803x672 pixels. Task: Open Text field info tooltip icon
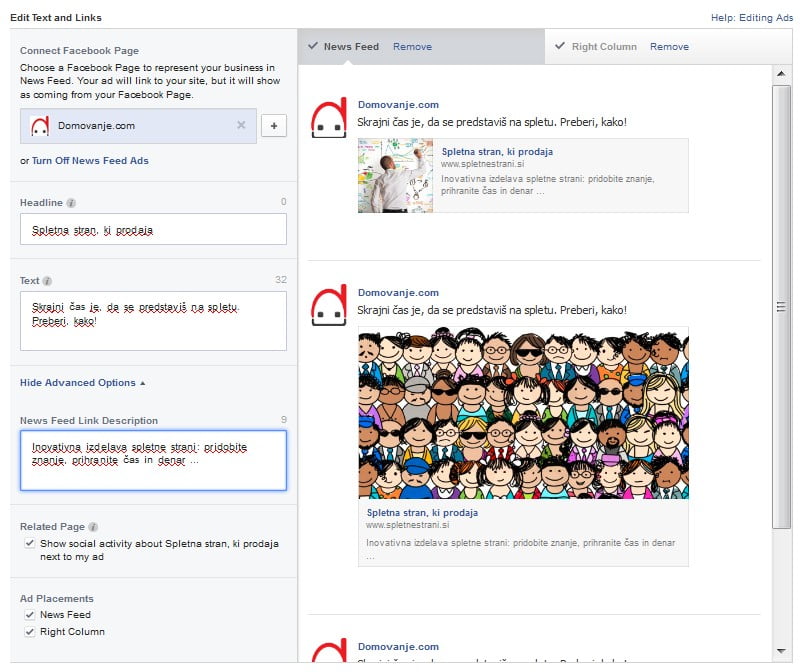click(x=47, y=281)
